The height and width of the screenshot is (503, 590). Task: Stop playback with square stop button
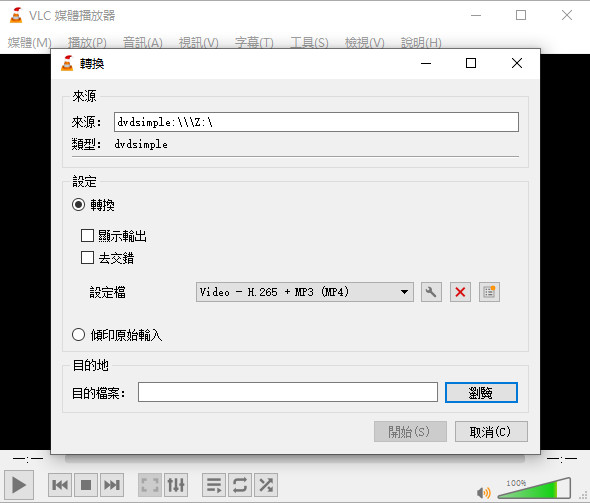click(86, 485)
